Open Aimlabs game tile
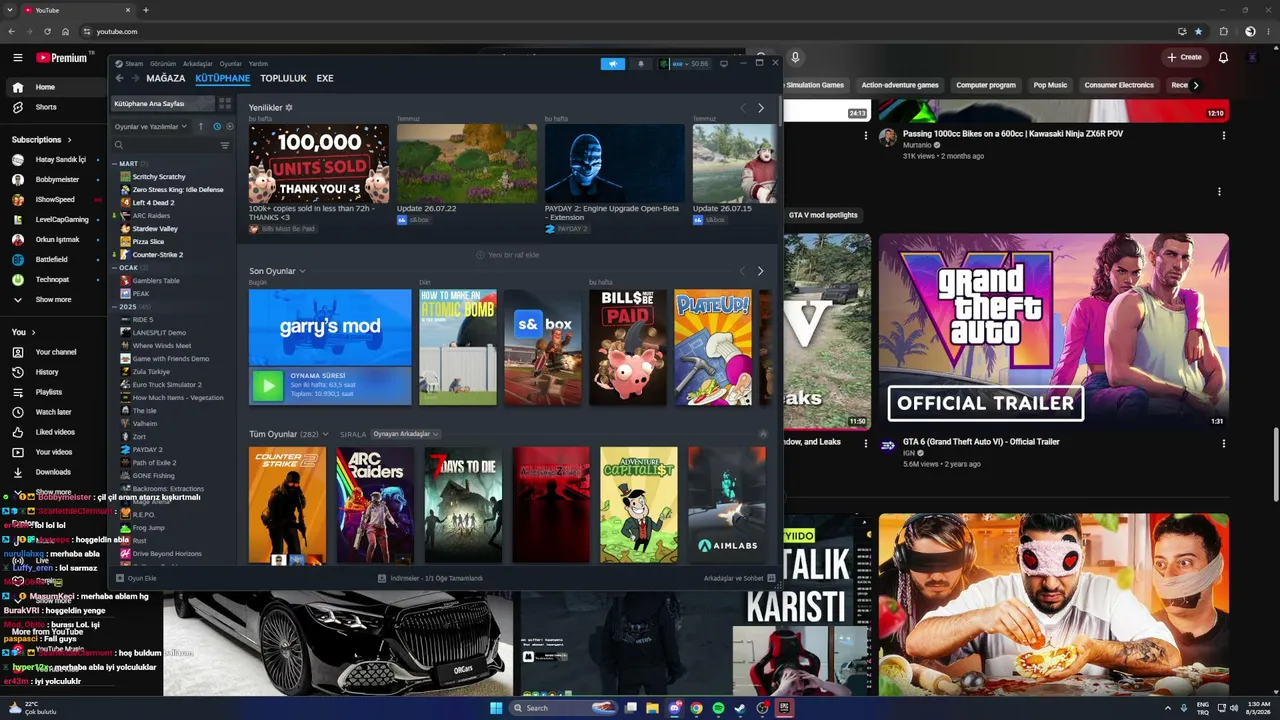Screen dimensions: 1280x720 click(x=727, y=505)
